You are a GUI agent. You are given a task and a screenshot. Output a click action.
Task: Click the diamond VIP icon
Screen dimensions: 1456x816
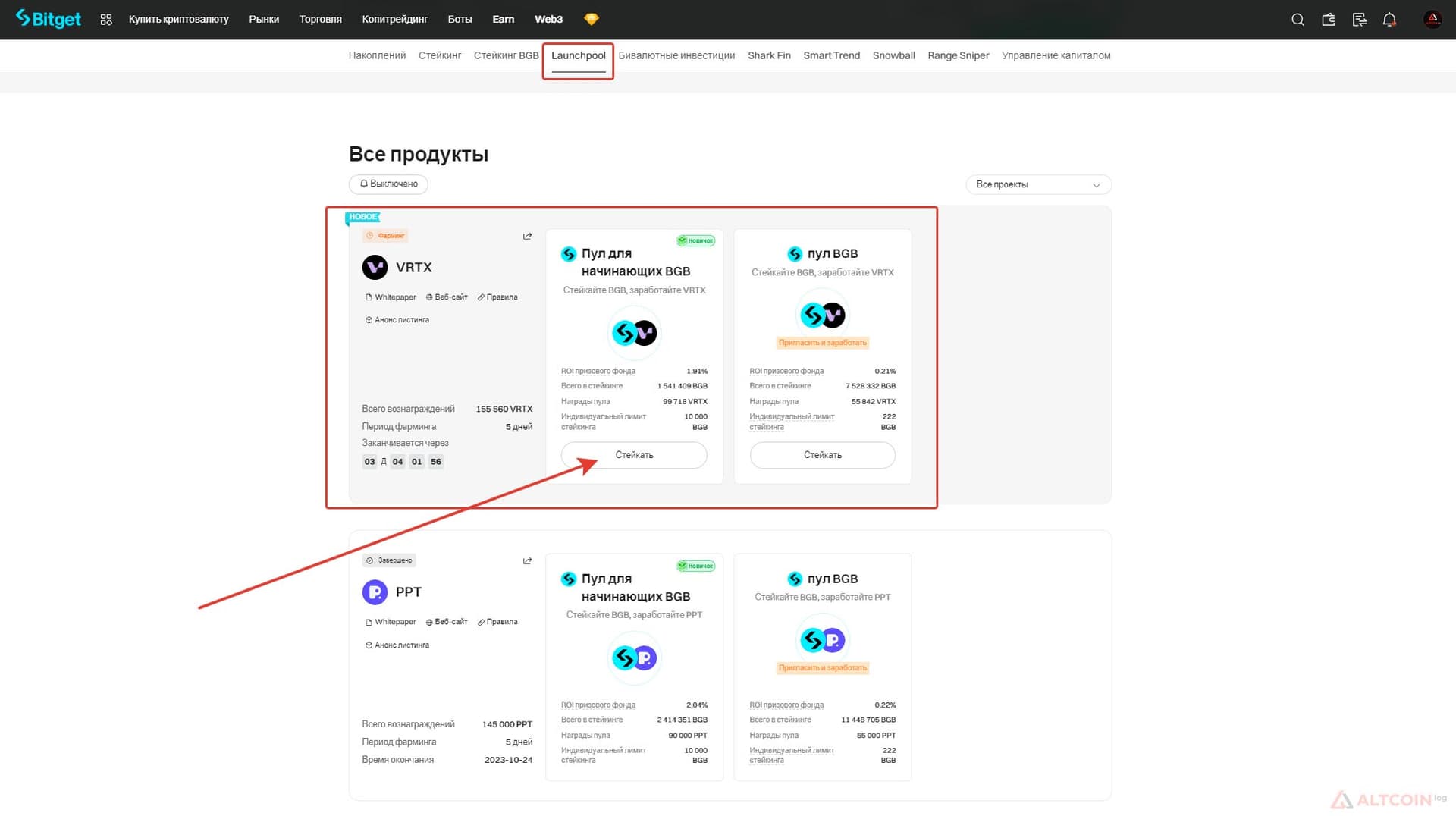591,19
